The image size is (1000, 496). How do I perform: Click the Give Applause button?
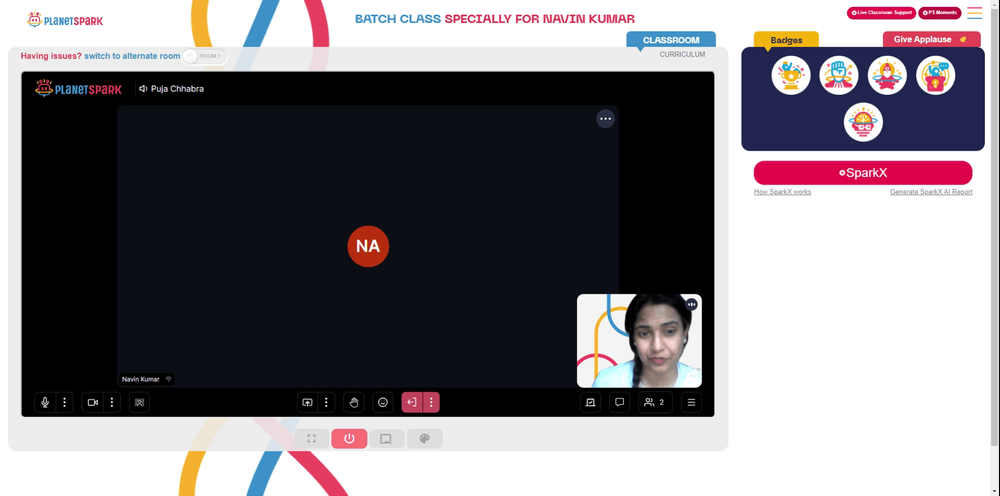click(931, 40)
